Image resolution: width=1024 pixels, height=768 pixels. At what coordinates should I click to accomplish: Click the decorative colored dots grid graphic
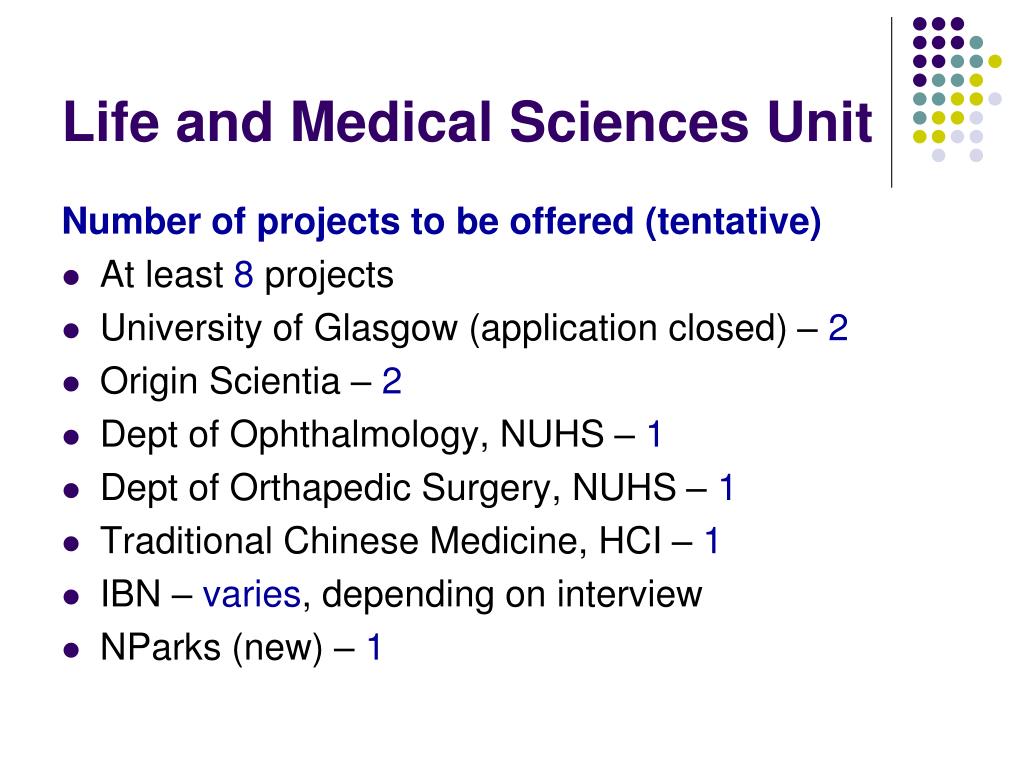tap(957, 89)
